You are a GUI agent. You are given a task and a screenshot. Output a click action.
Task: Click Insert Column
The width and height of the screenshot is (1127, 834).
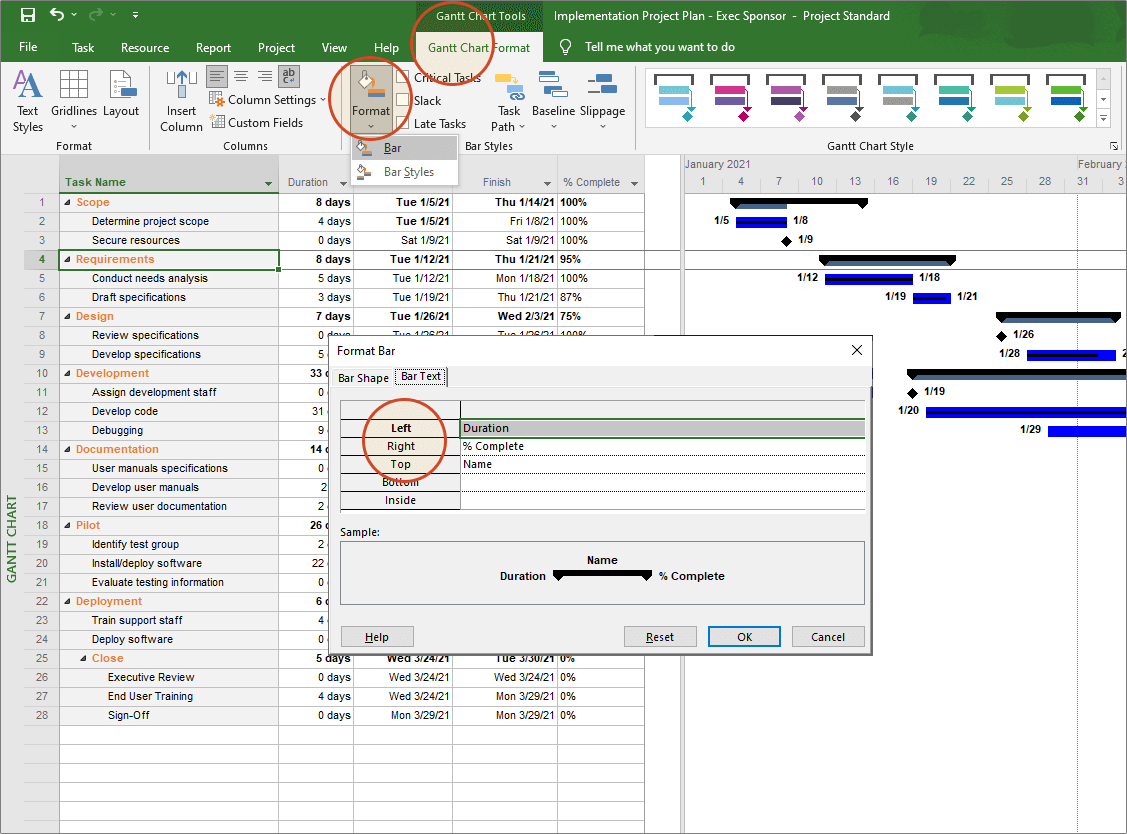181,97
